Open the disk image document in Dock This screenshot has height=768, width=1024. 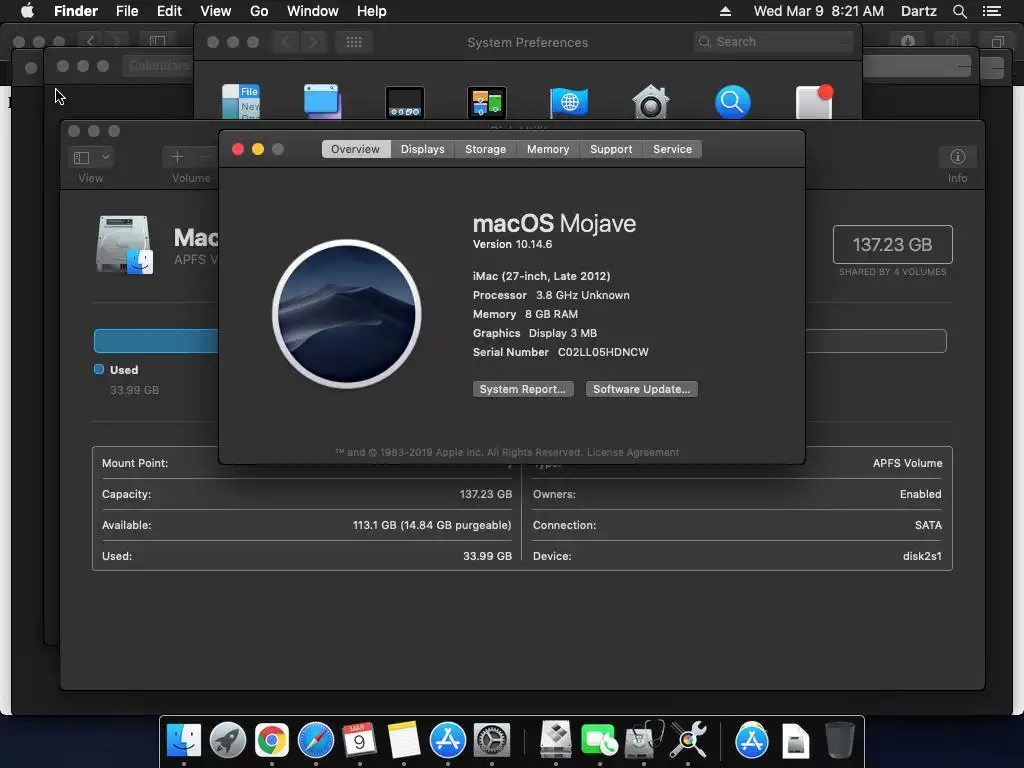coord(795,740)
